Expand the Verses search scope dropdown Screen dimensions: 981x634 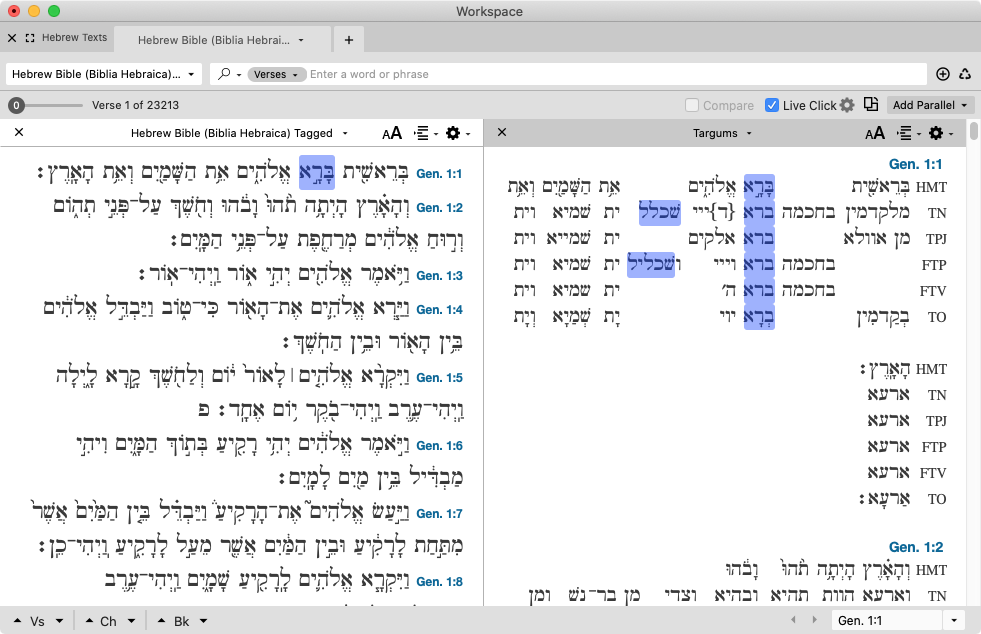tap(275, 74)
